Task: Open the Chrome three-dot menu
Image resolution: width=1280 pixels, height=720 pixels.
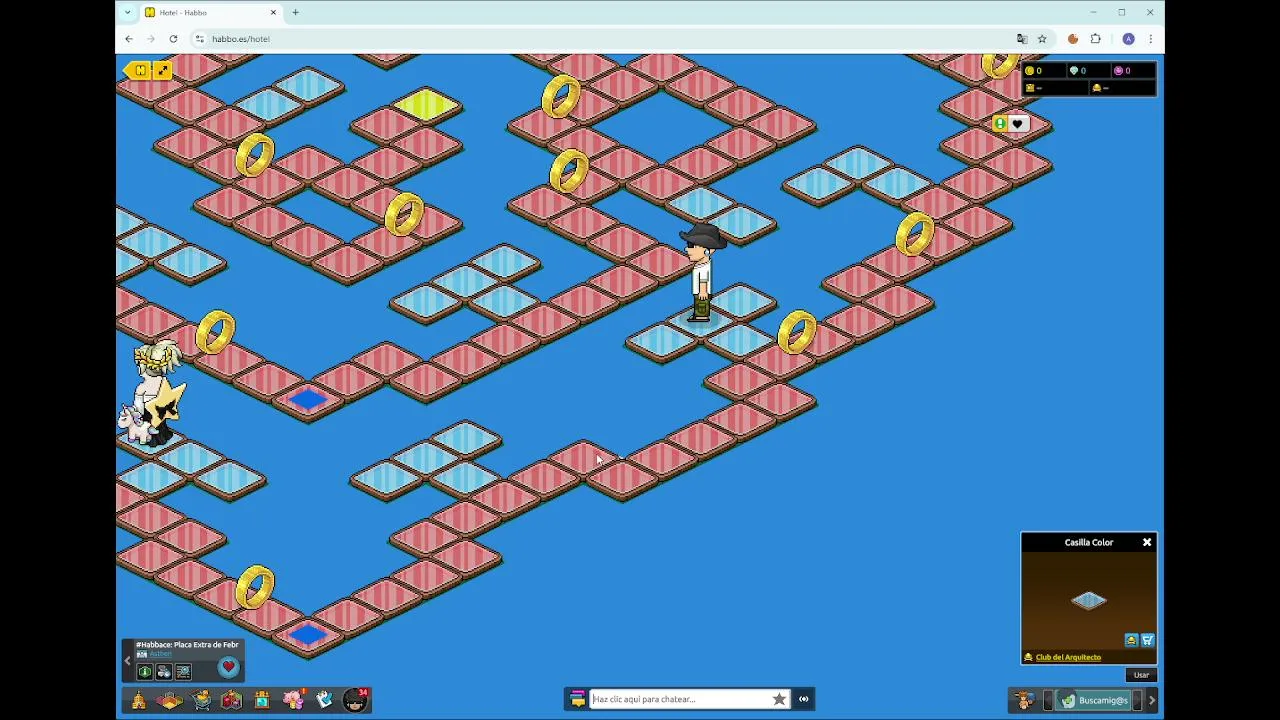Action: [1150, 39]
